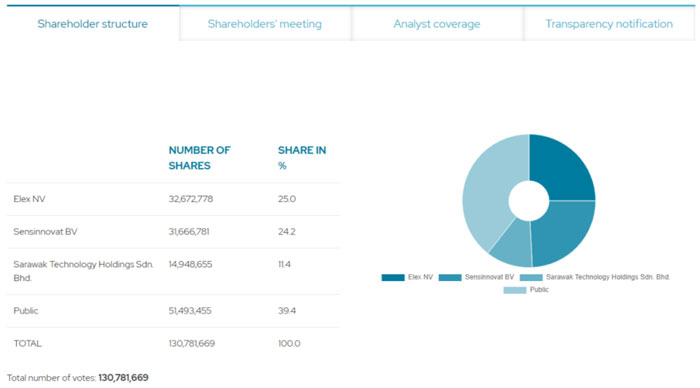
Task: Toggle Sensinnovat BV legend label in chart
Action: [x=489, y=277]
